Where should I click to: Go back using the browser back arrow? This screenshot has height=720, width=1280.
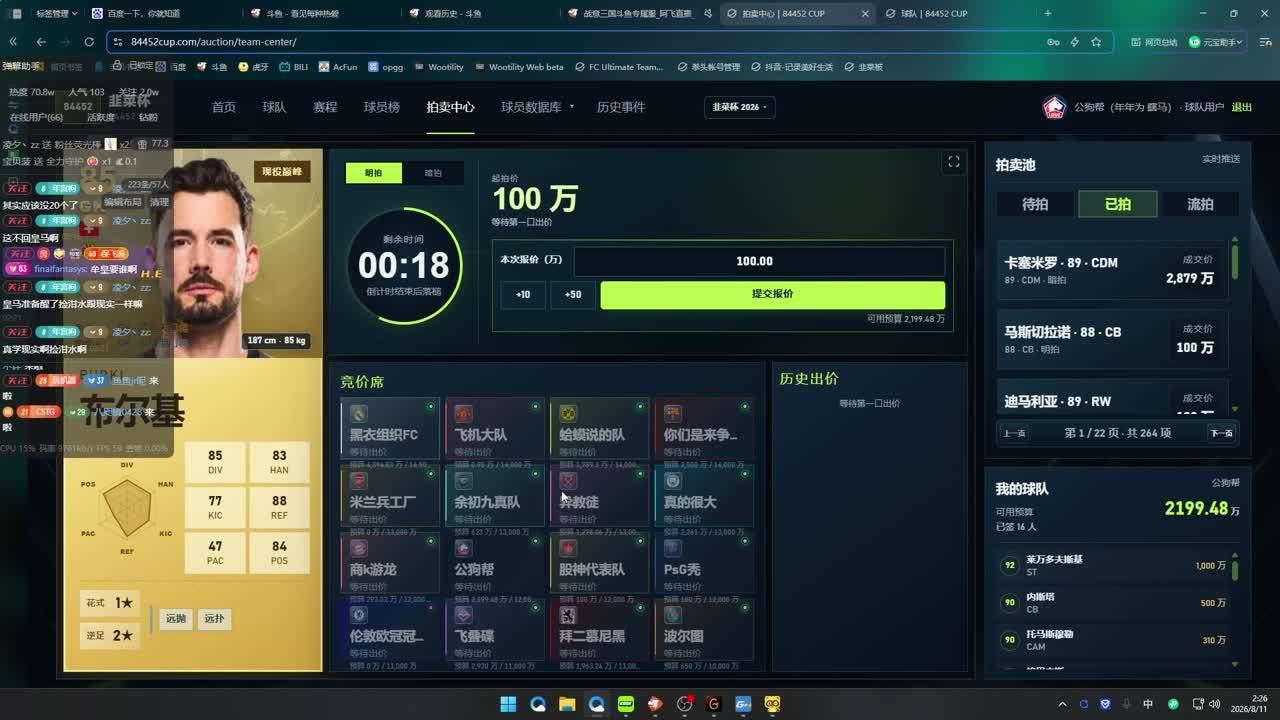pyautogui.click(x=41, y=42)
